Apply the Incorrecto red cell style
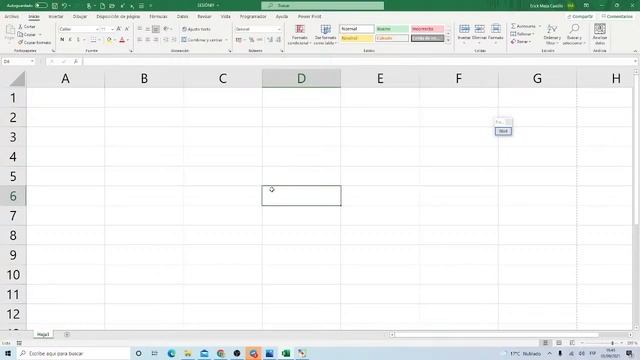Image resolution: width=640 pixels, height=360 pixels. pyautogui.click(x=427, y=29)
